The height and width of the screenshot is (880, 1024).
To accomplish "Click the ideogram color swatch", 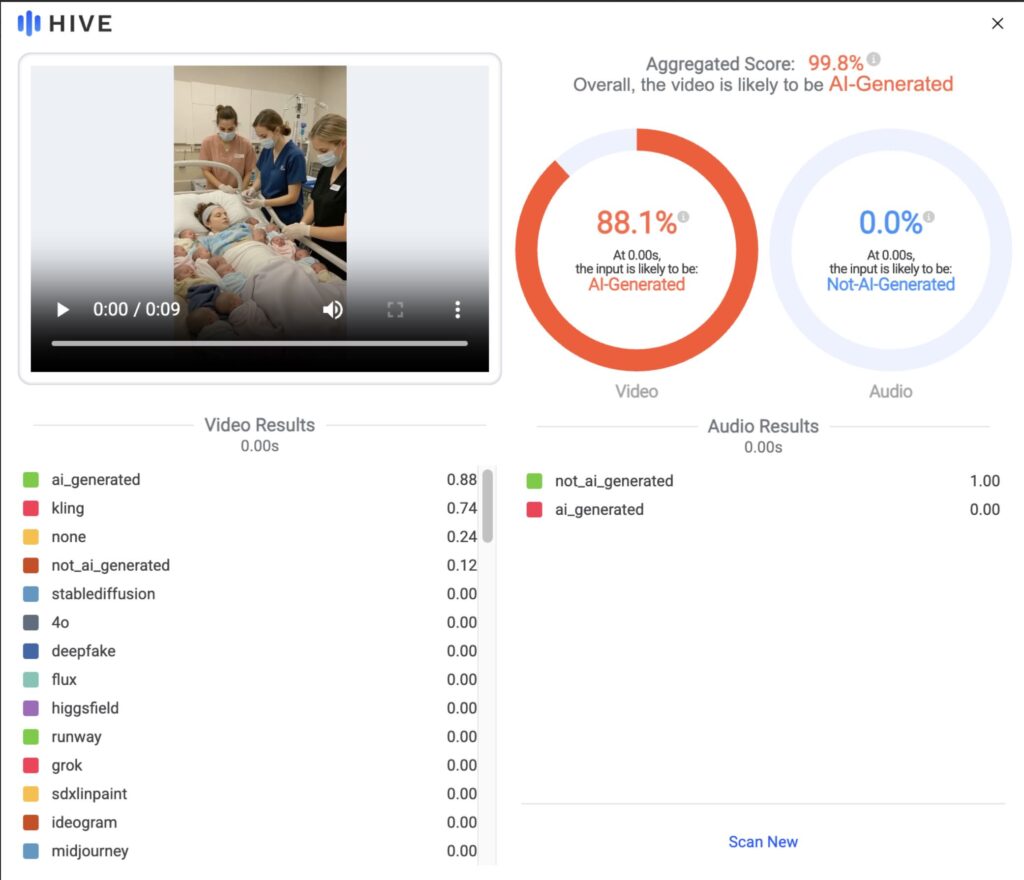I will pyautogui.click(x=31, y=823).
